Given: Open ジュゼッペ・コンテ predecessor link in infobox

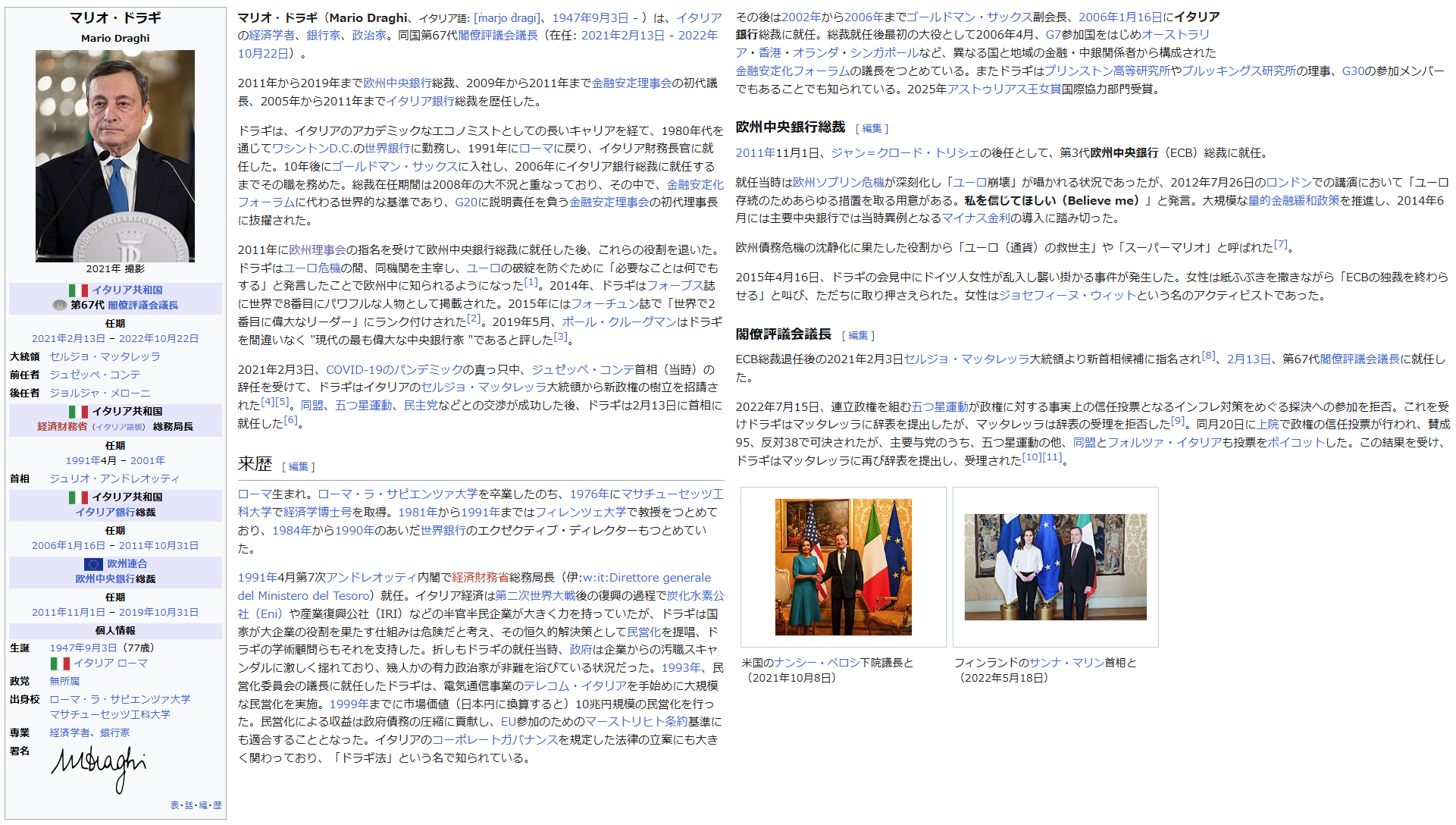Looking at the screenshot, I should coord(95,375).
